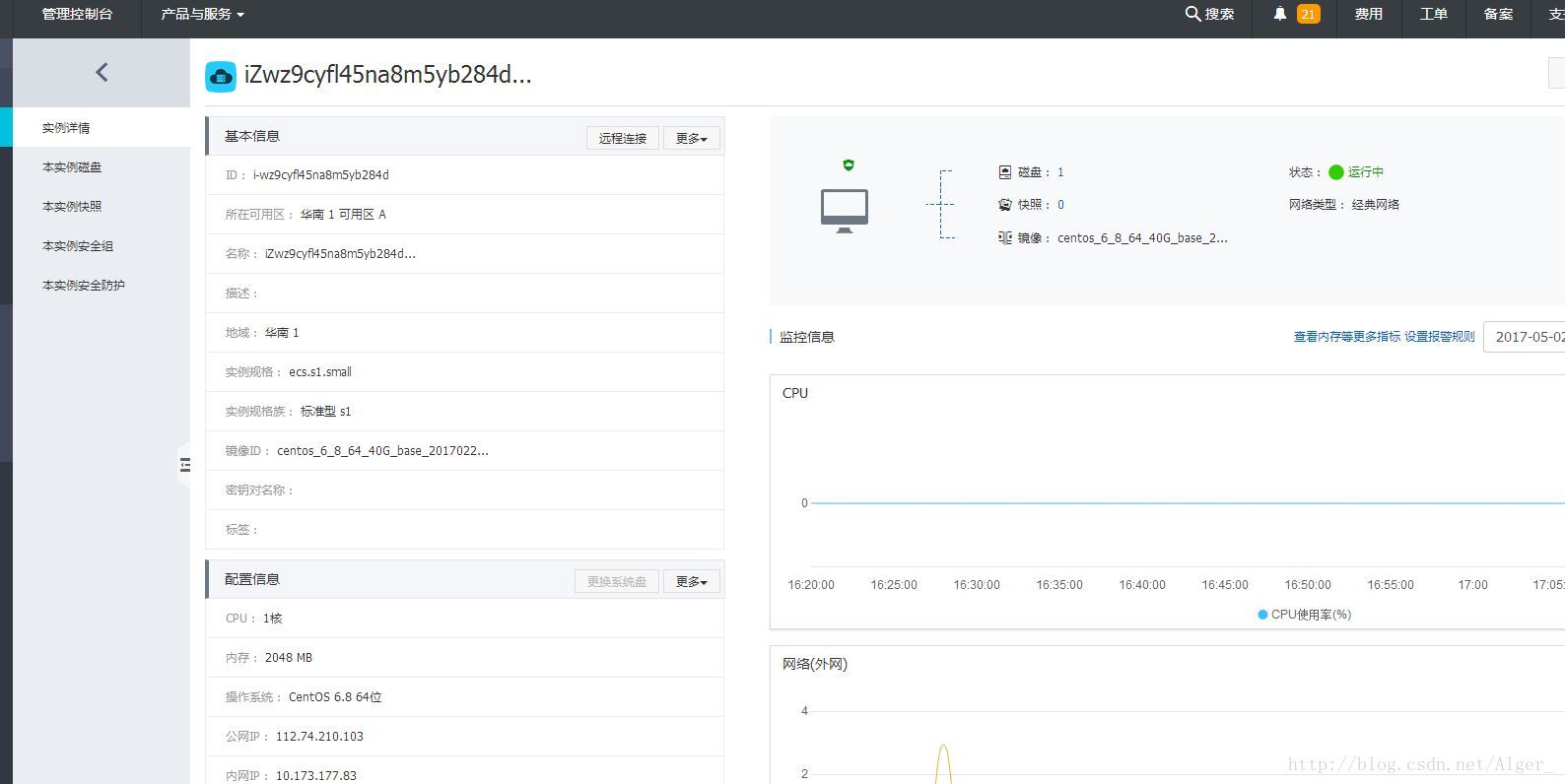
Task: Click 内存 value 2048 MB
Action: point(289,658)
